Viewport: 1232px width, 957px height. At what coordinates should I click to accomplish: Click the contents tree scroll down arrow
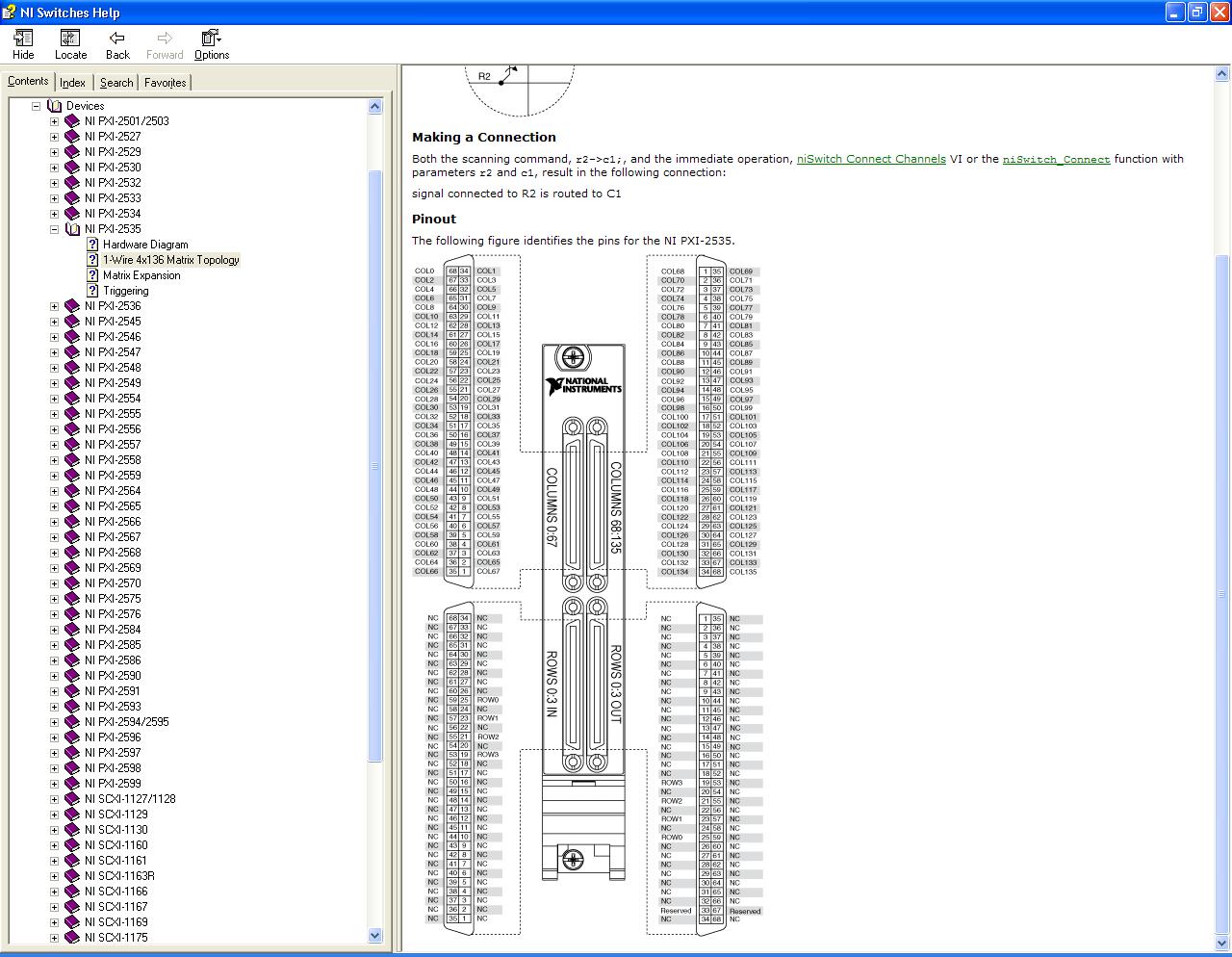coord(375,935)
